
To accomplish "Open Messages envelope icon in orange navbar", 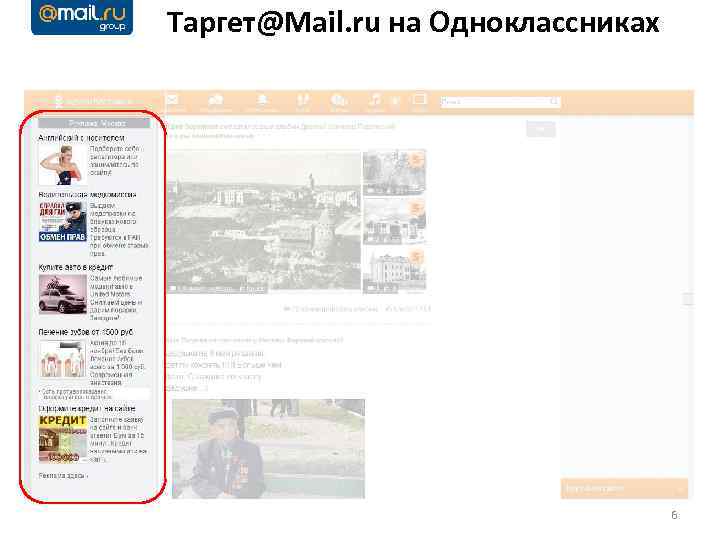I will (172, 100).
